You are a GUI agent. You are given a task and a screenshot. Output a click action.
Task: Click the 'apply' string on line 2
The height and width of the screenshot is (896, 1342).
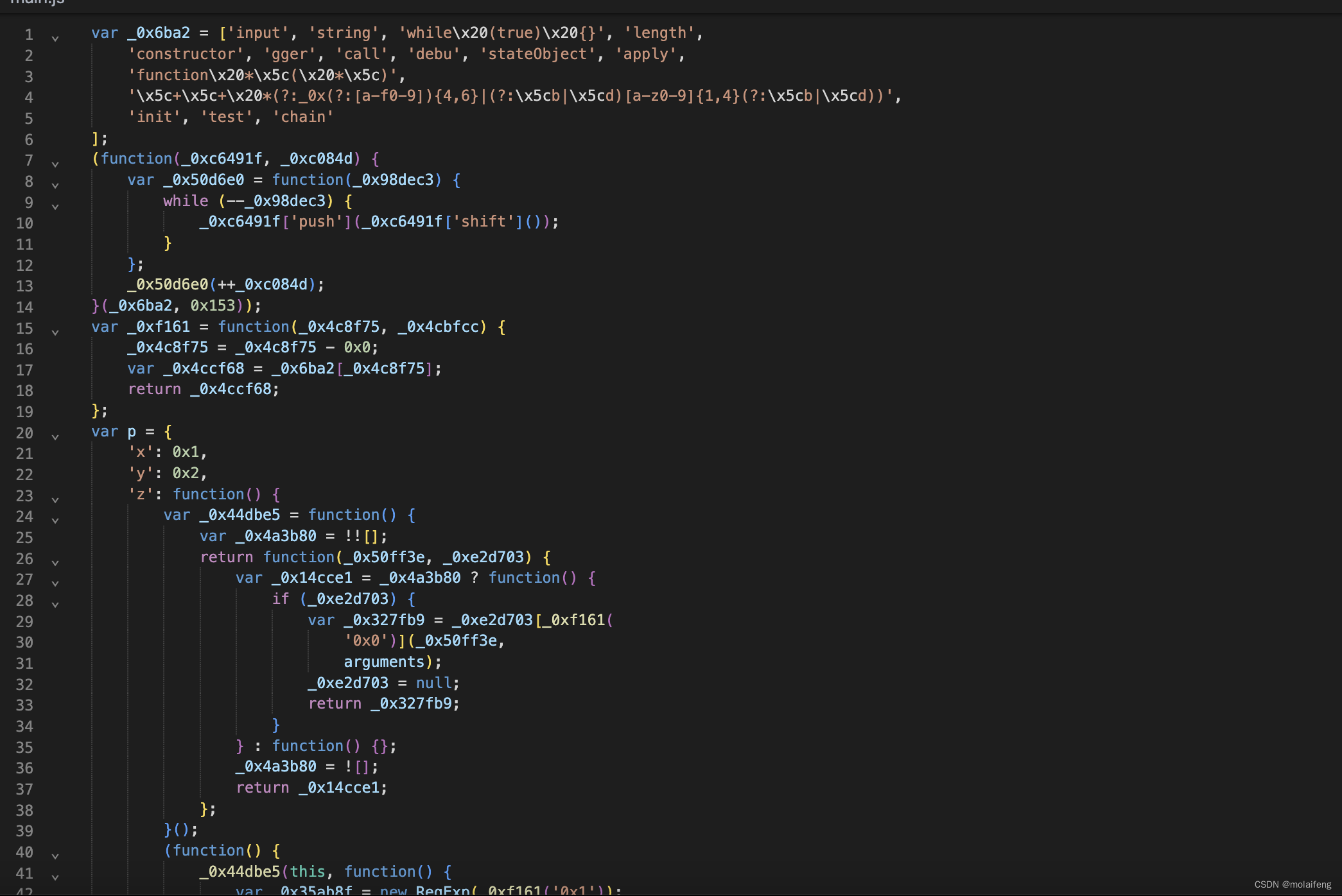[x=646, y=54]
